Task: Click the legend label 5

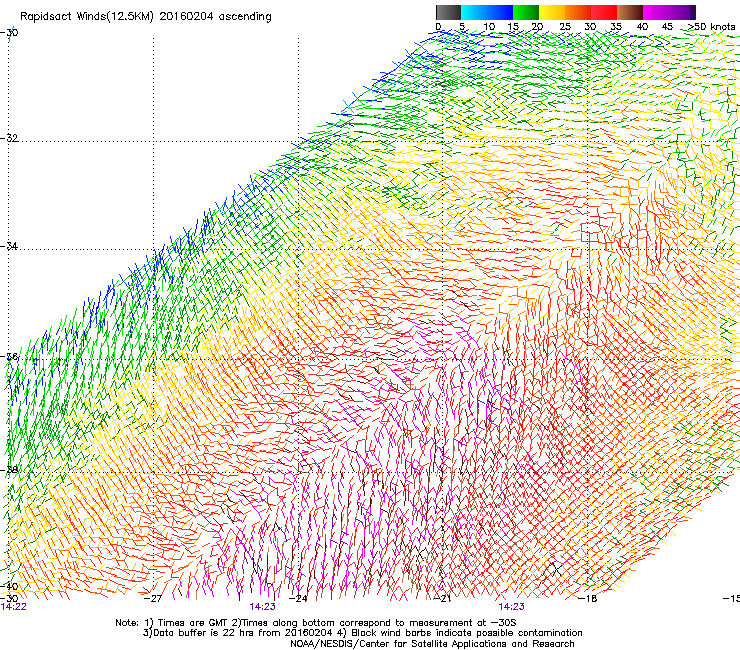Action: [x=462, y=26]
